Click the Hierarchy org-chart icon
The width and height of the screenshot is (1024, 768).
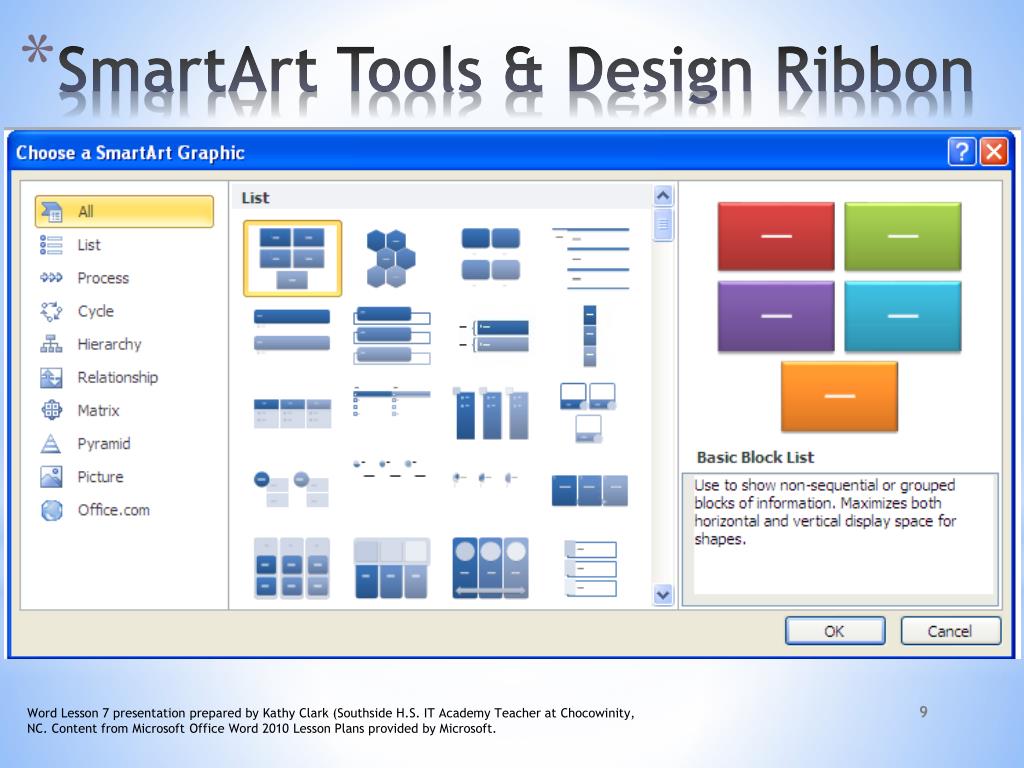click(x=52, y=344)
